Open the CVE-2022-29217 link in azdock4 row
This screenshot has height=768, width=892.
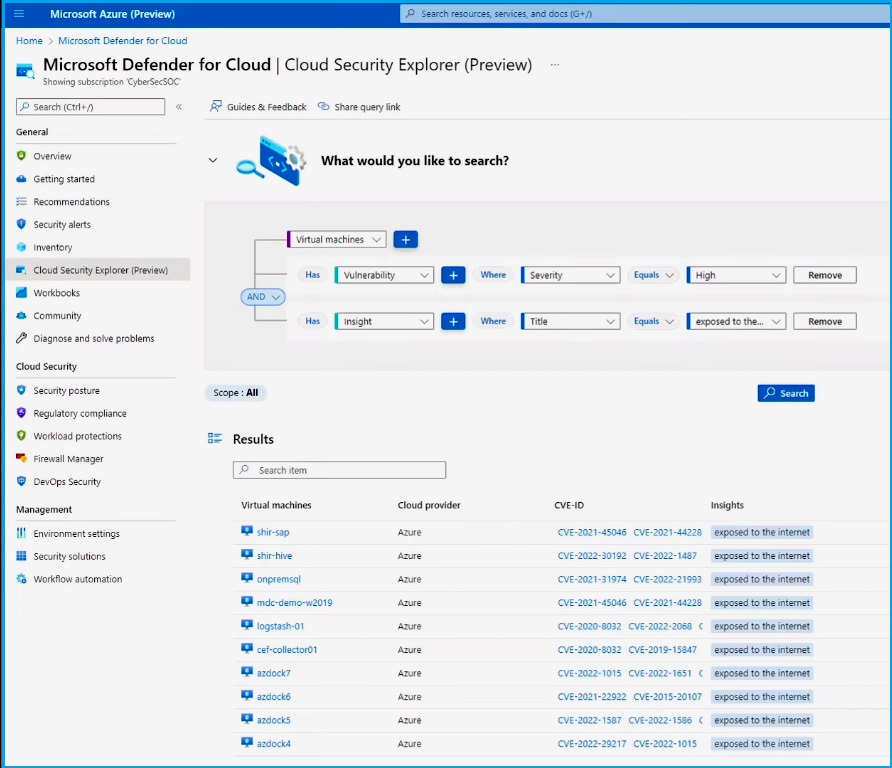(592, 744)
